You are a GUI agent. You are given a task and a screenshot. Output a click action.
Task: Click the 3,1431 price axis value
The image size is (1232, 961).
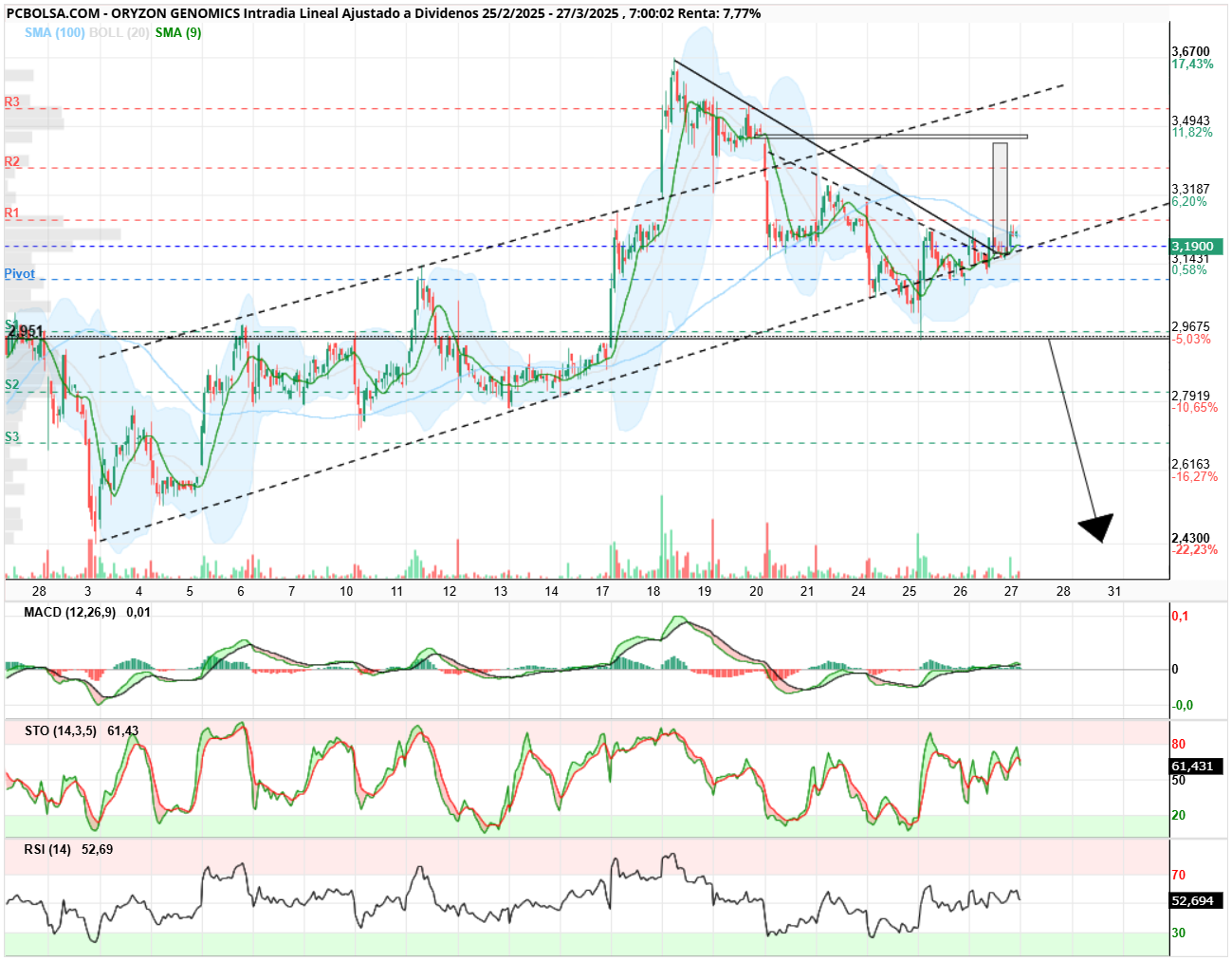coord(1190,259)
